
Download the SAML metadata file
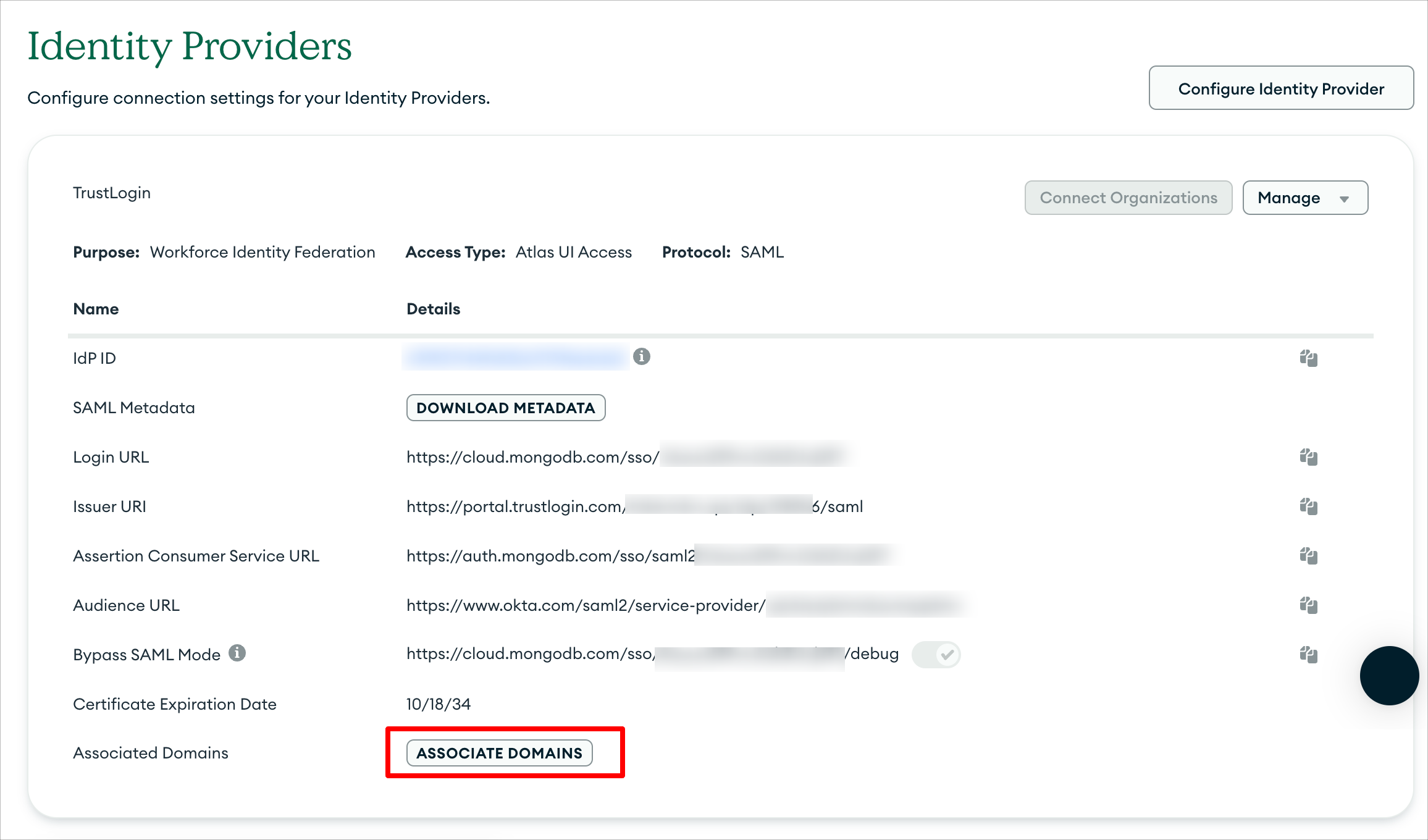click(506, 408)
